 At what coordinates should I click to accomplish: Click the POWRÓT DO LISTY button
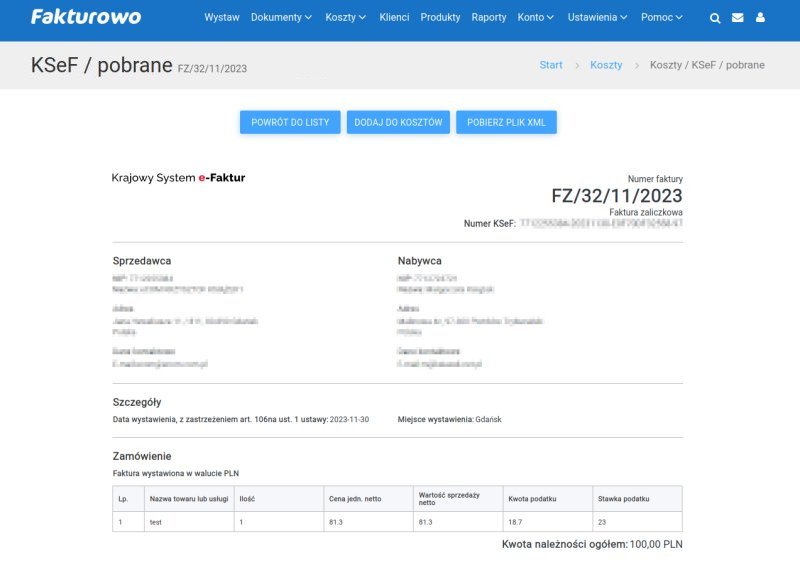[290, 122]
